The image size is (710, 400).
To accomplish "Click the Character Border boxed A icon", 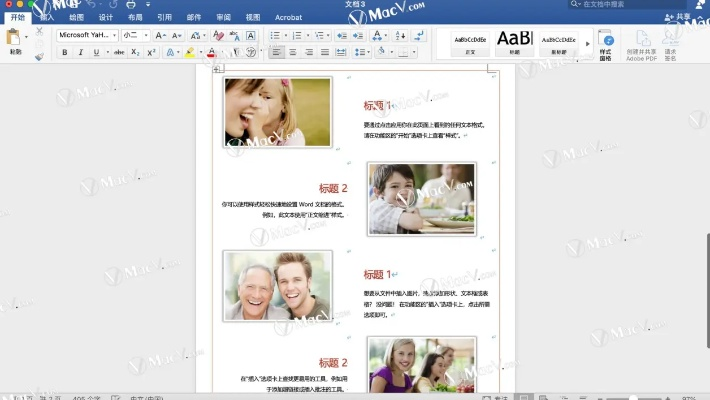I will click(x=250, y=35).
